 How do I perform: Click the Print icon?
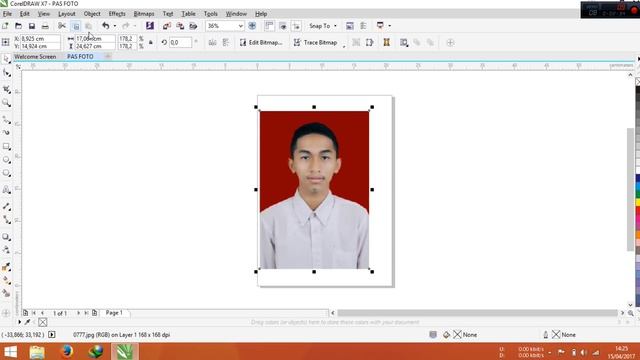click(x=45, y=26)
